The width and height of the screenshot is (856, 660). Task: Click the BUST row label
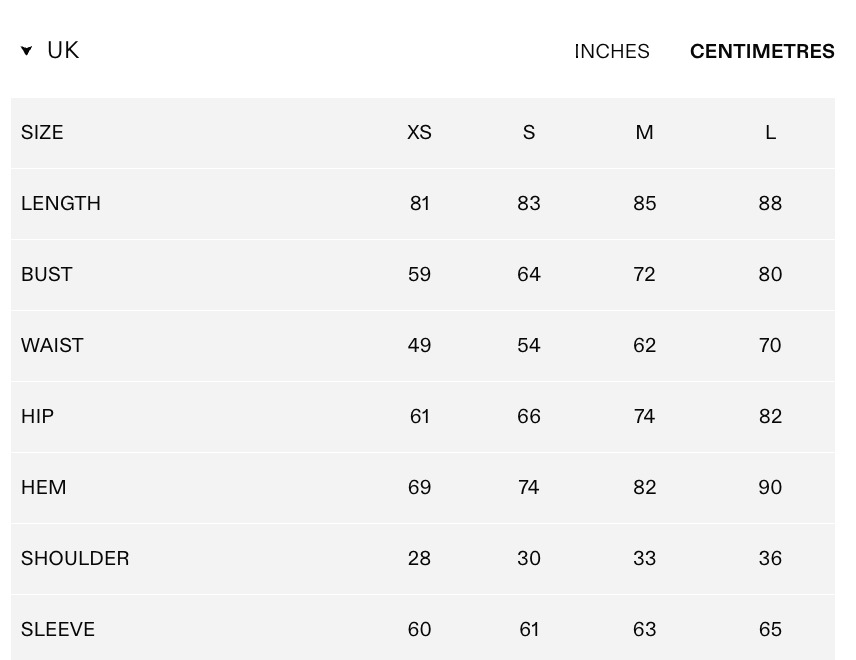(x=46, y=274)
